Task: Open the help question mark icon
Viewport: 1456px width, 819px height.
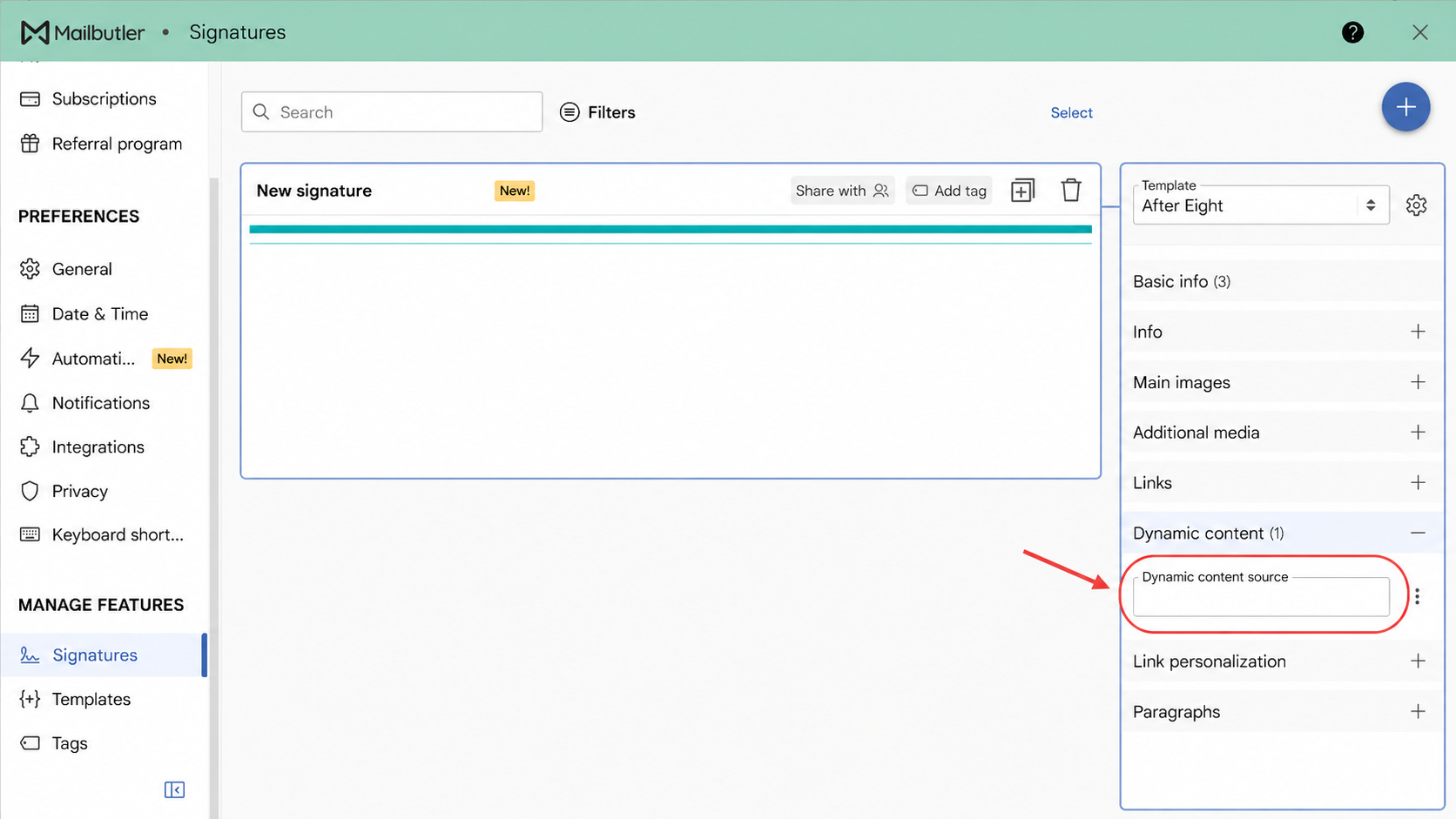Action: pyautogui.click(x=1352, y=32)
